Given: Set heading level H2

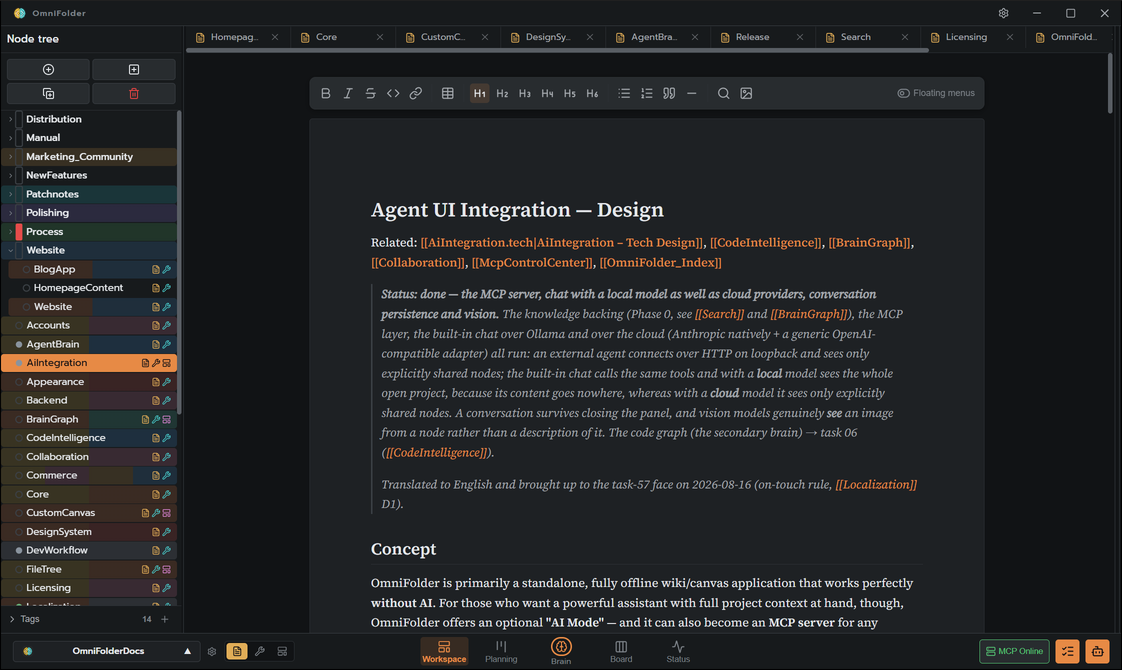Looking at the screenshot, I should click(502, 93).
